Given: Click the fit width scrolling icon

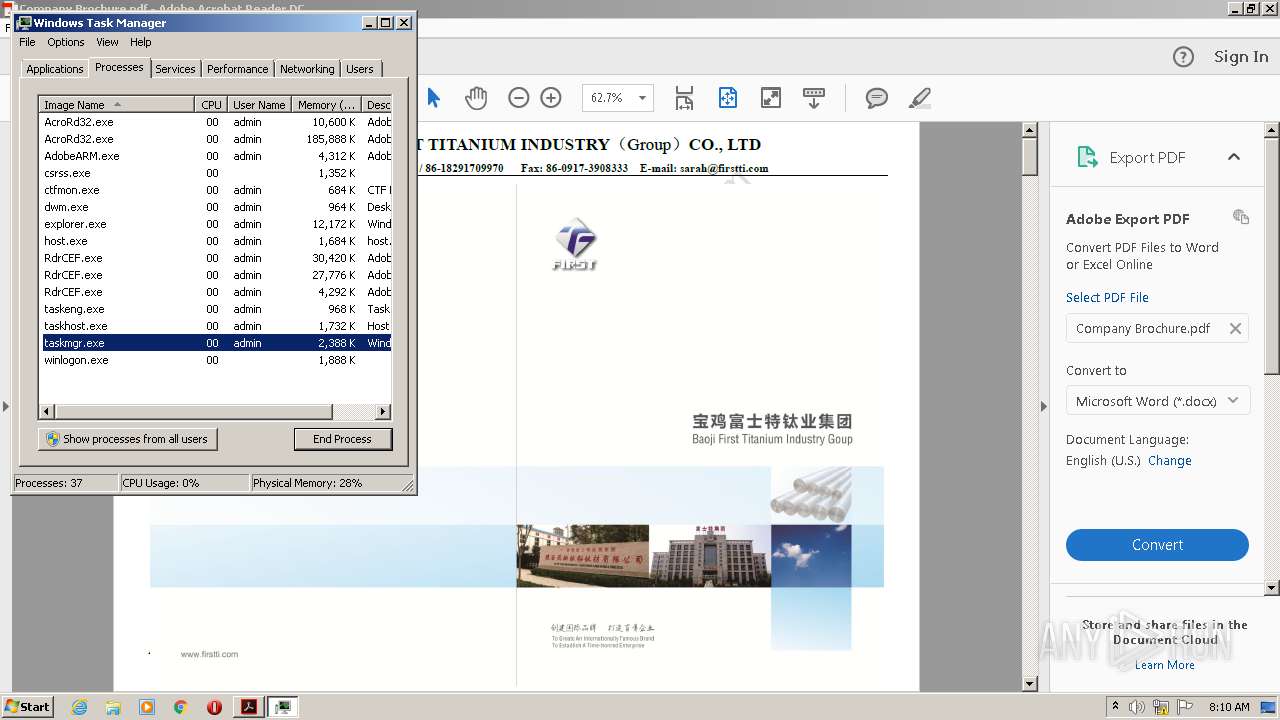Looking at the screenshot, I should [684, 98].
